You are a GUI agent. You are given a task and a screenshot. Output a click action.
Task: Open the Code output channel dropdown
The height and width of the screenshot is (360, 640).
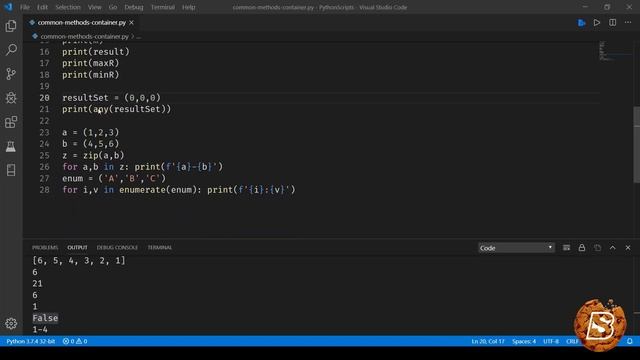[516, 248]
